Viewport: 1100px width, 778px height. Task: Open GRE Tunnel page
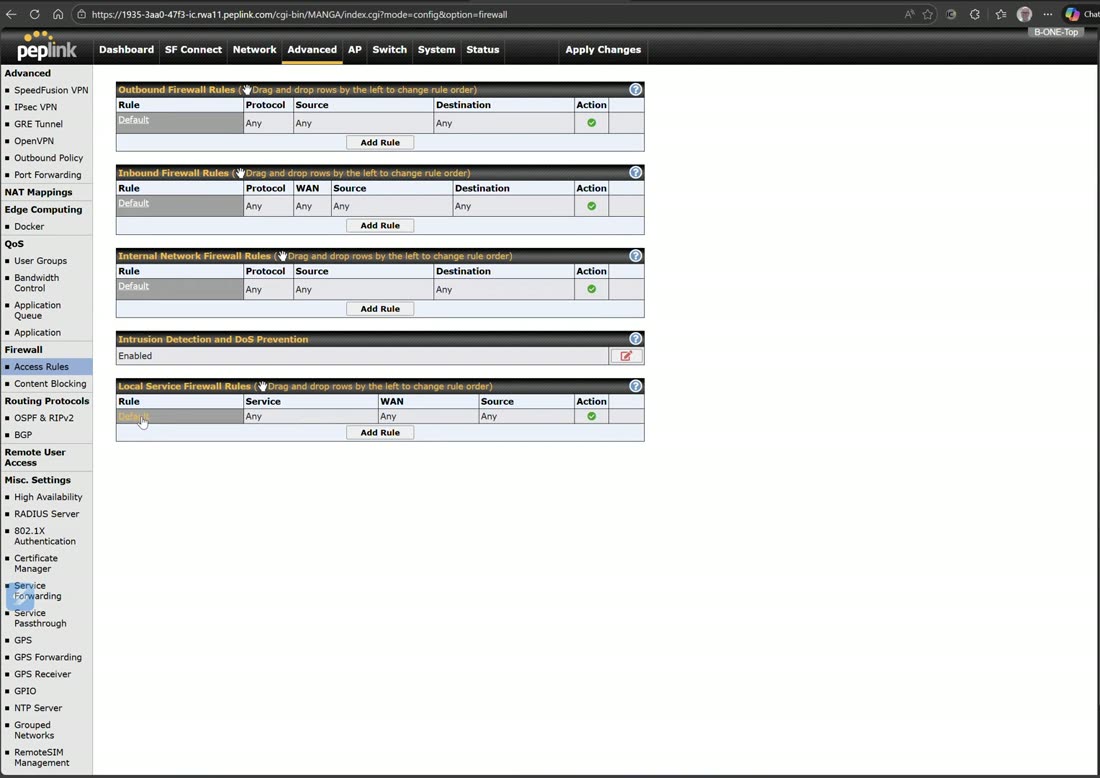[39, 124]
